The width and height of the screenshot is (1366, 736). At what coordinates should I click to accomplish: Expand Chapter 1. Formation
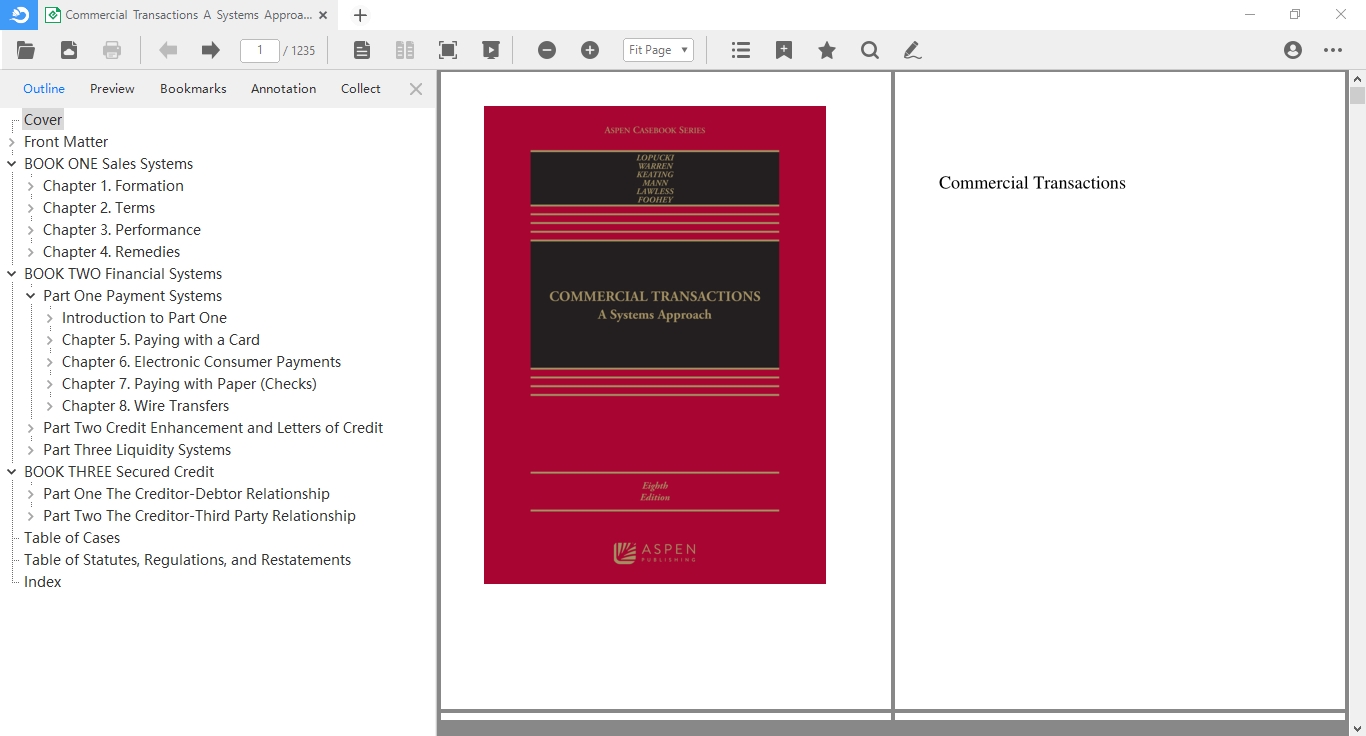31,186
